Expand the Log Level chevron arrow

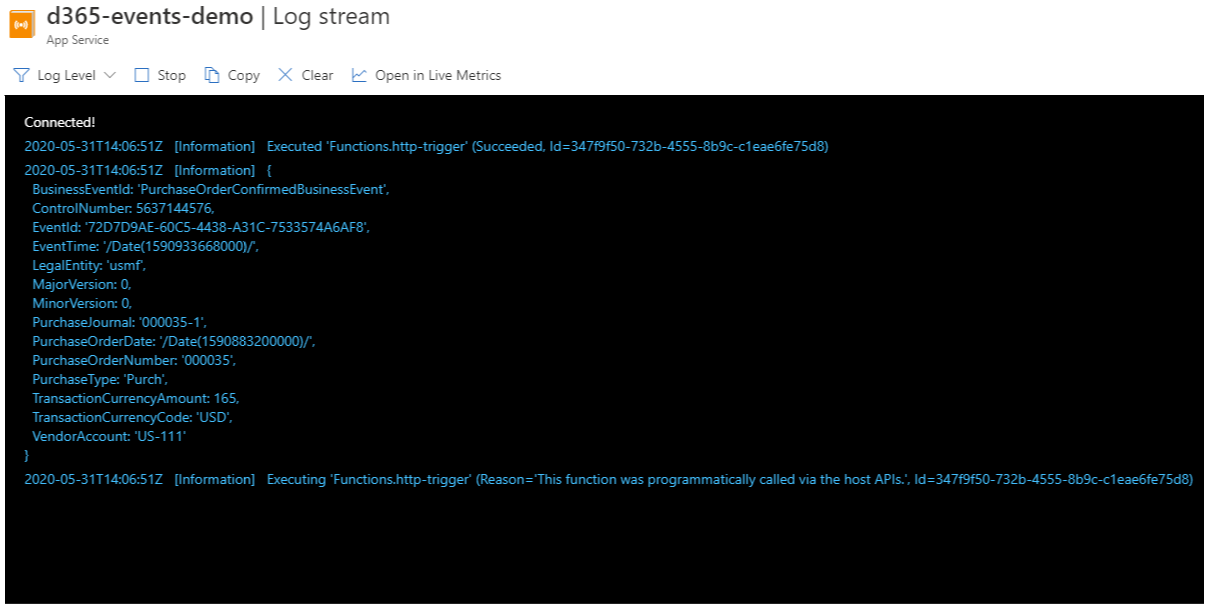(x=110, y=75)
